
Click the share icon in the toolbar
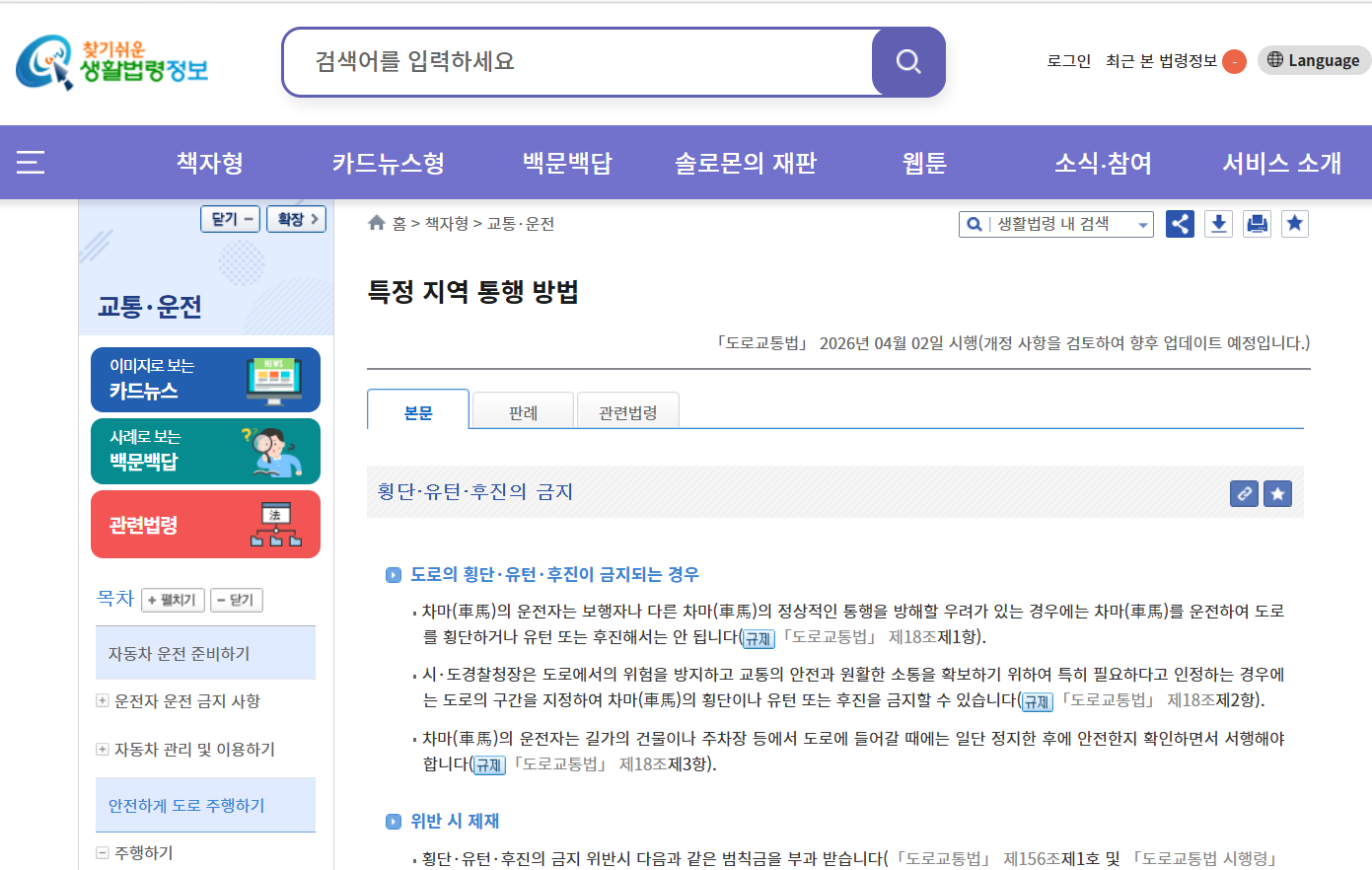(1180, 224)
